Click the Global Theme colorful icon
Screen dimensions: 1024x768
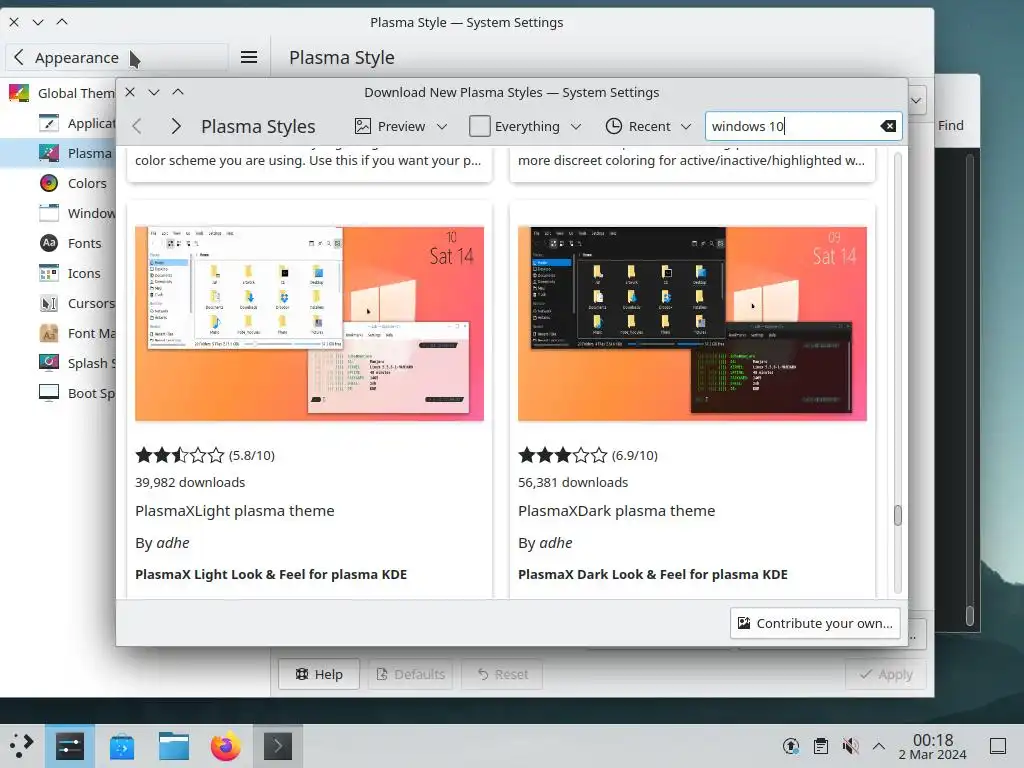click(x=19, y=93)
